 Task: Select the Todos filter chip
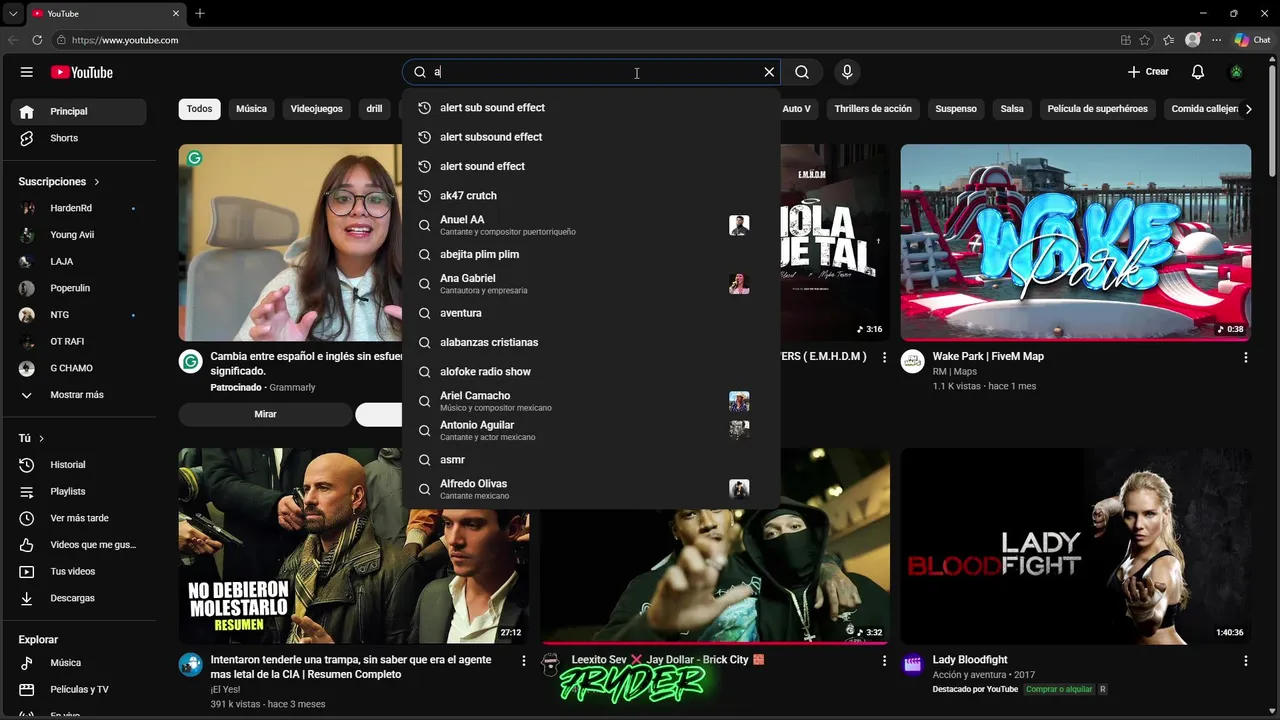[200, 109]
